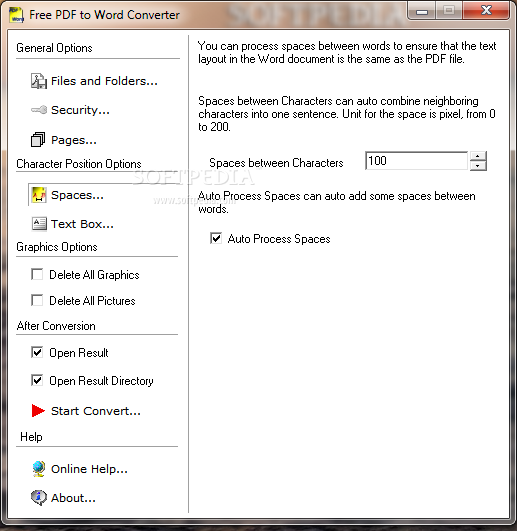
Task: Click the Text Box icon
Action: click(39, 224)
